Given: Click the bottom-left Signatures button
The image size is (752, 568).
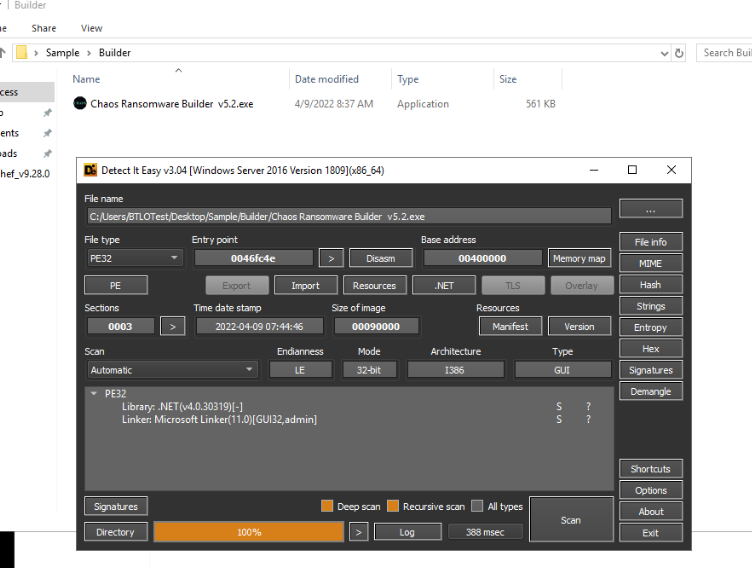Looking at the screenshot, I should (x=116, y=506).
